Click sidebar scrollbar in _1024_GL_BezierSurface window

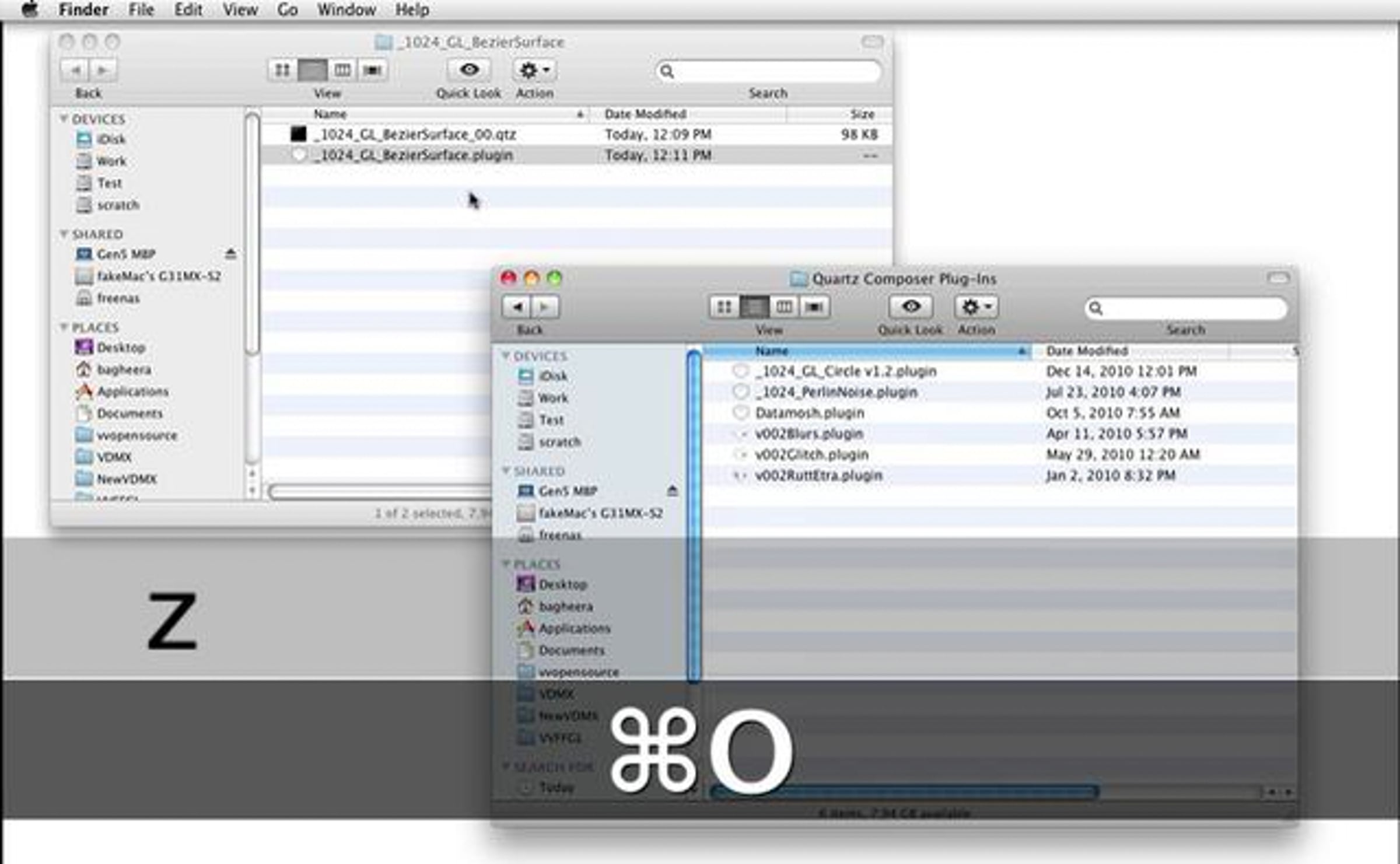click(252, 233)
